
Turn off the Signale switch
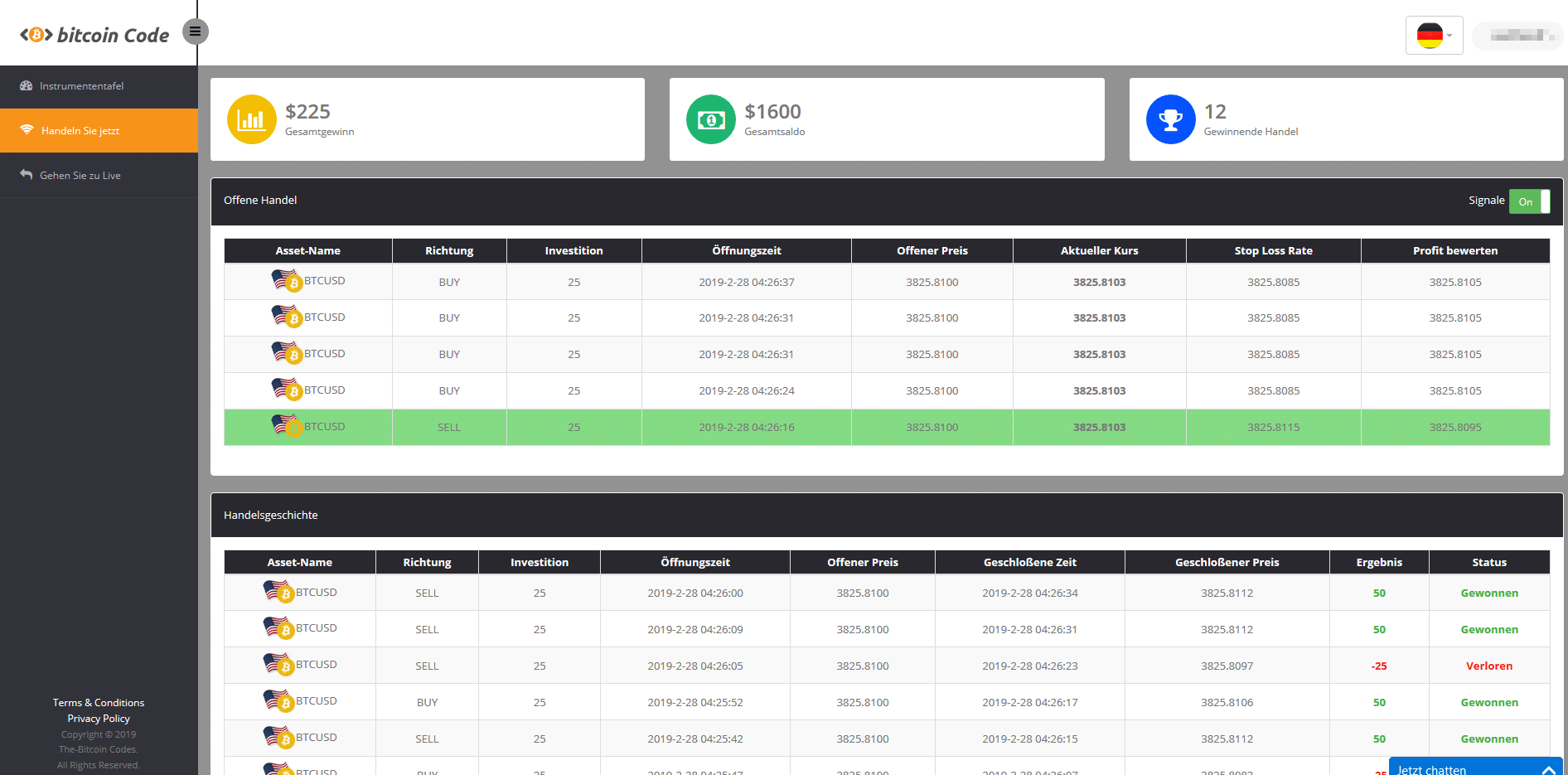tap(1529, 201)
